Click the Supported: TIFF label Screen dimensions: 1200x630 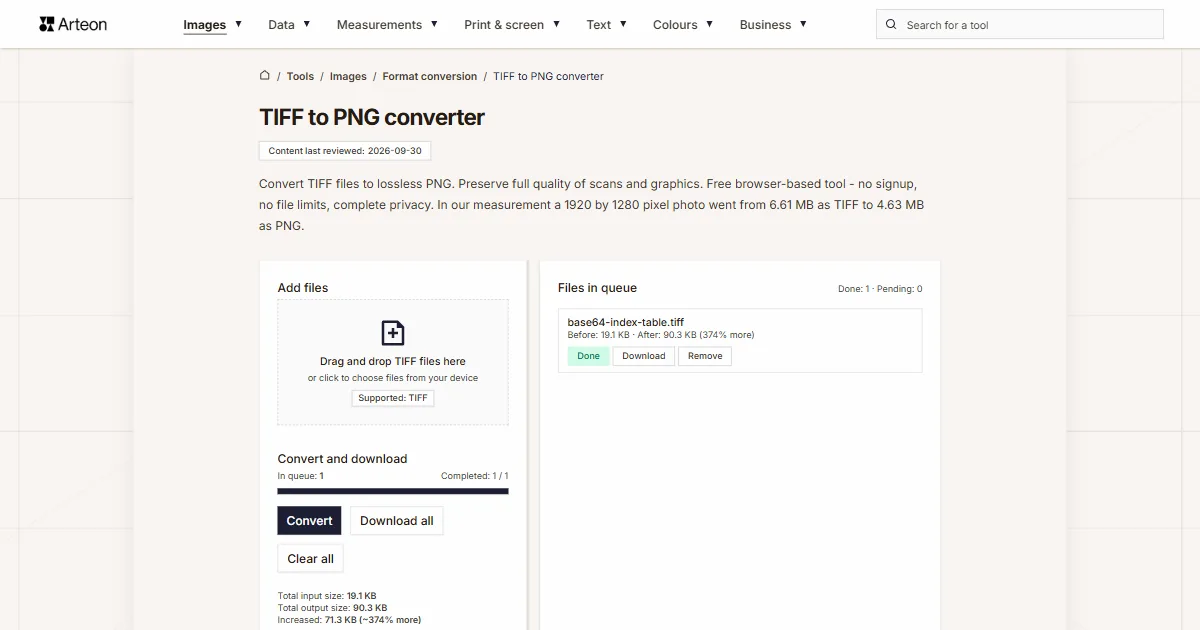coord(393,398)
